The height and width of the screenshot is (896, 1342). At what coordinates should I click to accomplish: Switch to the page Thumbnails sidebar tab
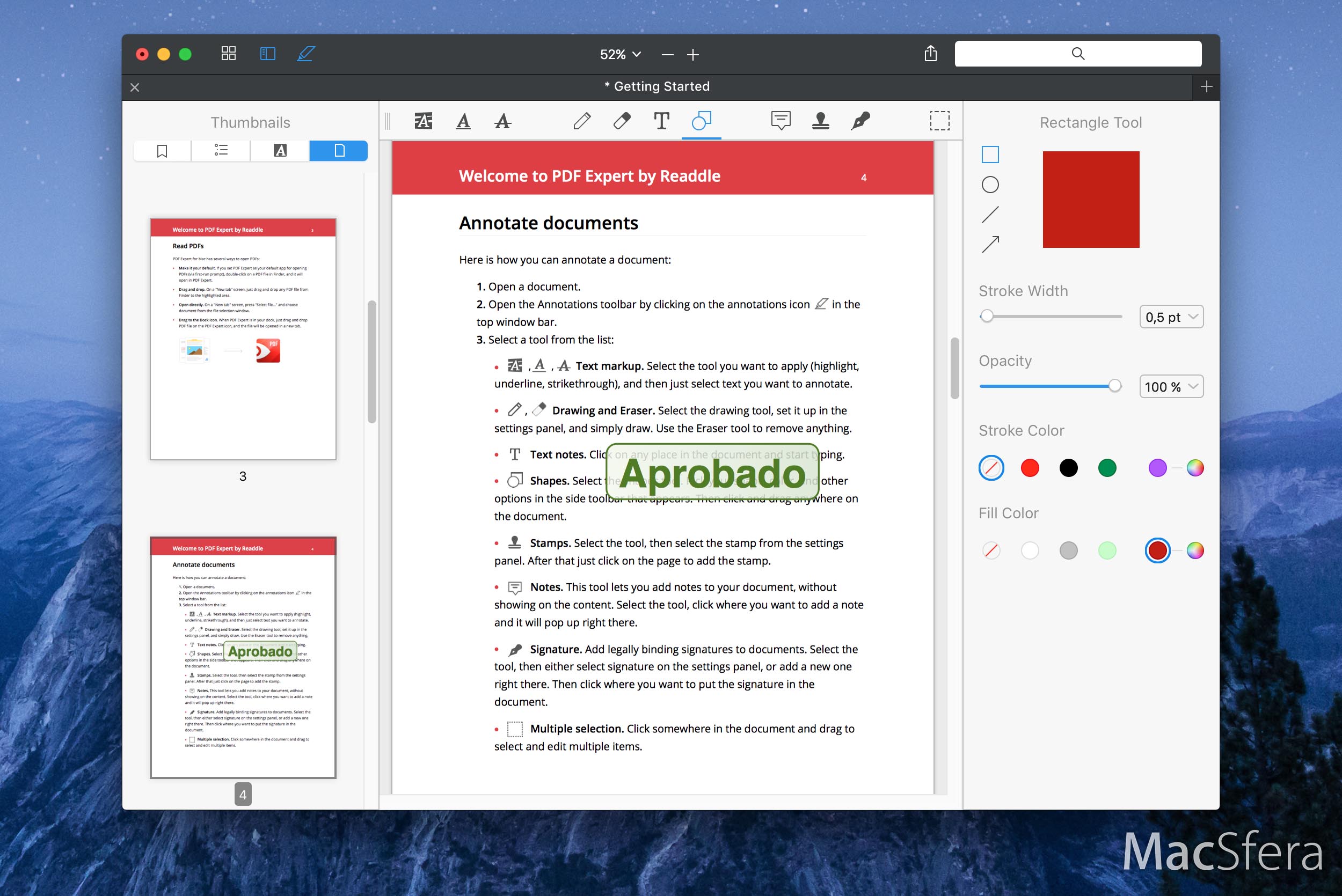[339, 151]
